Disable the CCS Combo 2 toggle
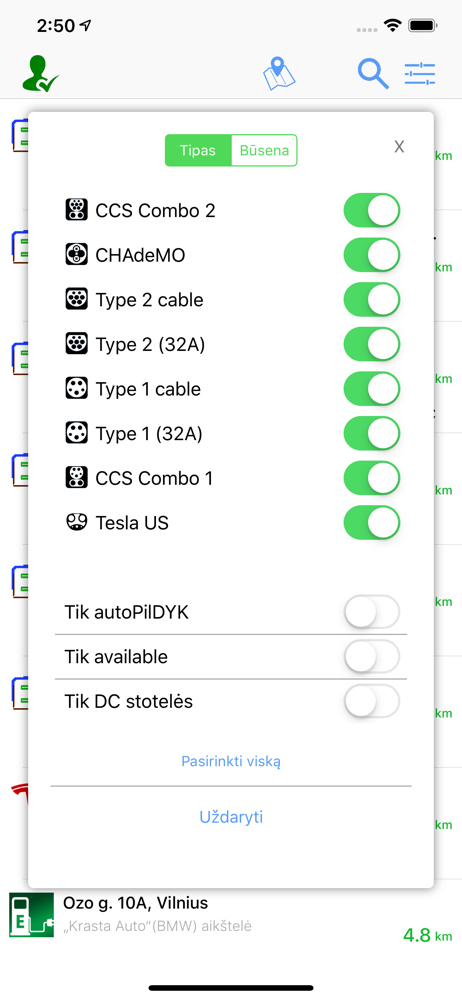 [372, 210]
